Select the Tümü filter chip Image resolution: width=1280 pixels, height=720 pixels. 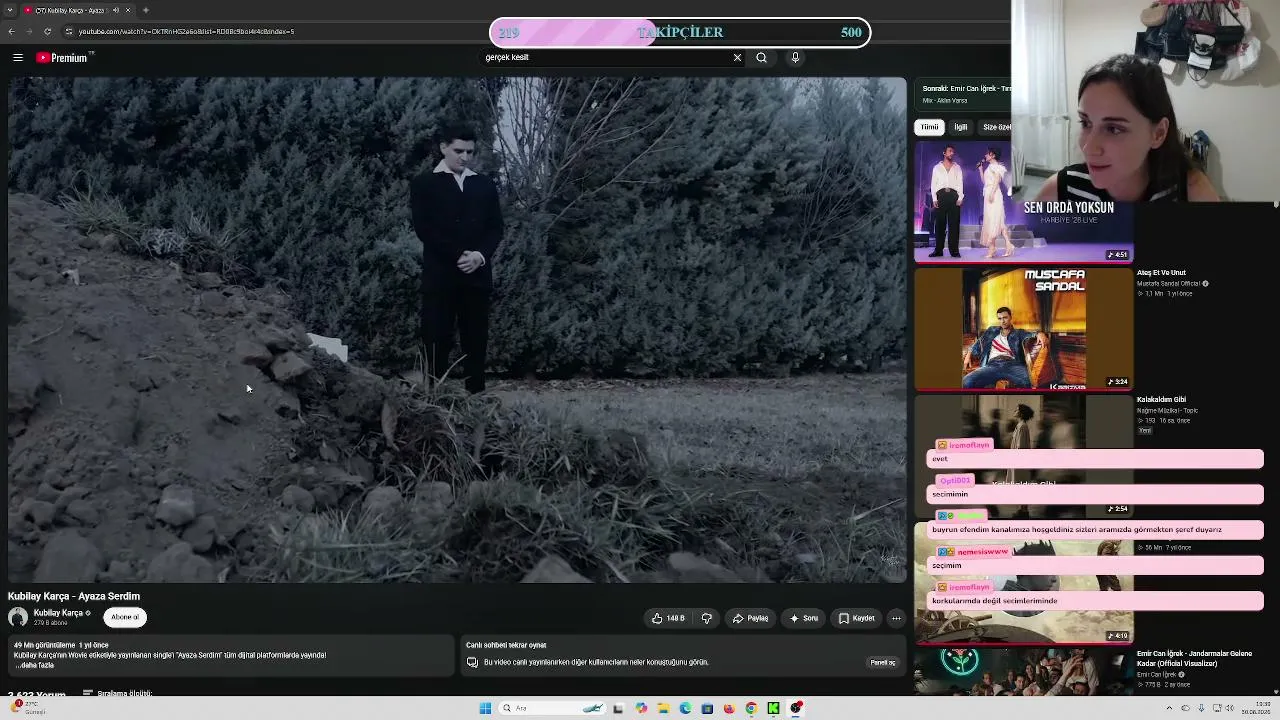pos(930,127)
